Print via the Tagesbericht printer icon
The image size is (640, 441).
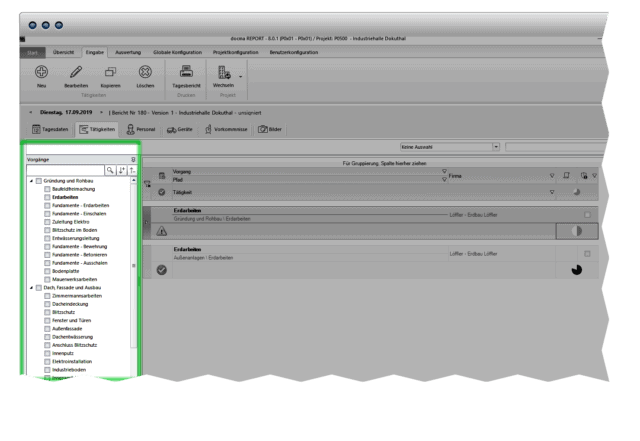point(186,71)
